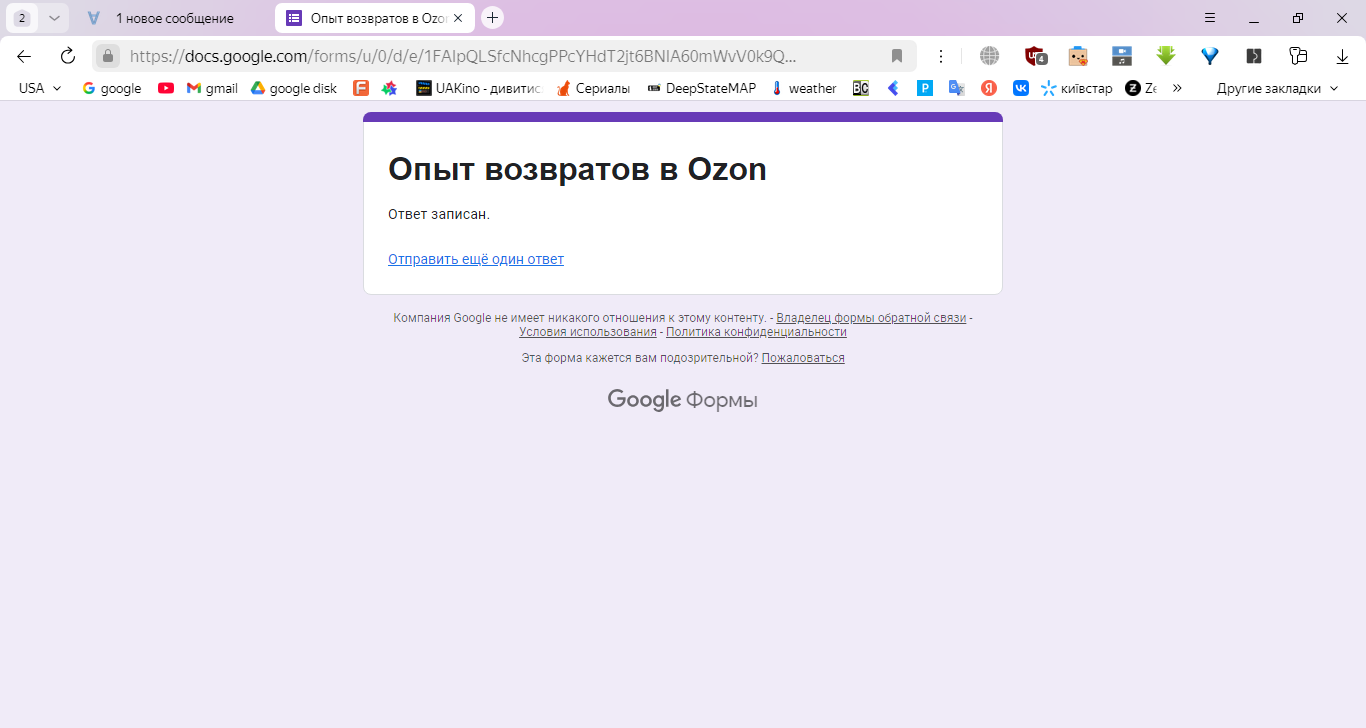This screenshot has width=1366, height=728.
Task: Click the padlock site security icon
Action: [108, 56]
